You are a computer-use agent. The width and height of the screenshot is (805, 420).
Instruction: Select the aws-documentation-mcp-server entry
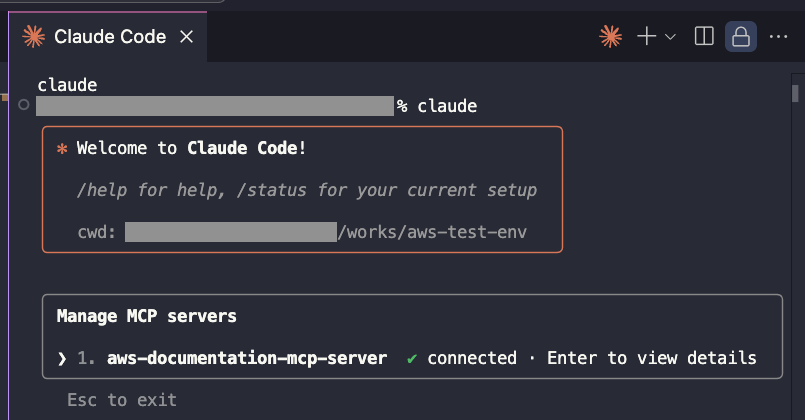(246, 358)
